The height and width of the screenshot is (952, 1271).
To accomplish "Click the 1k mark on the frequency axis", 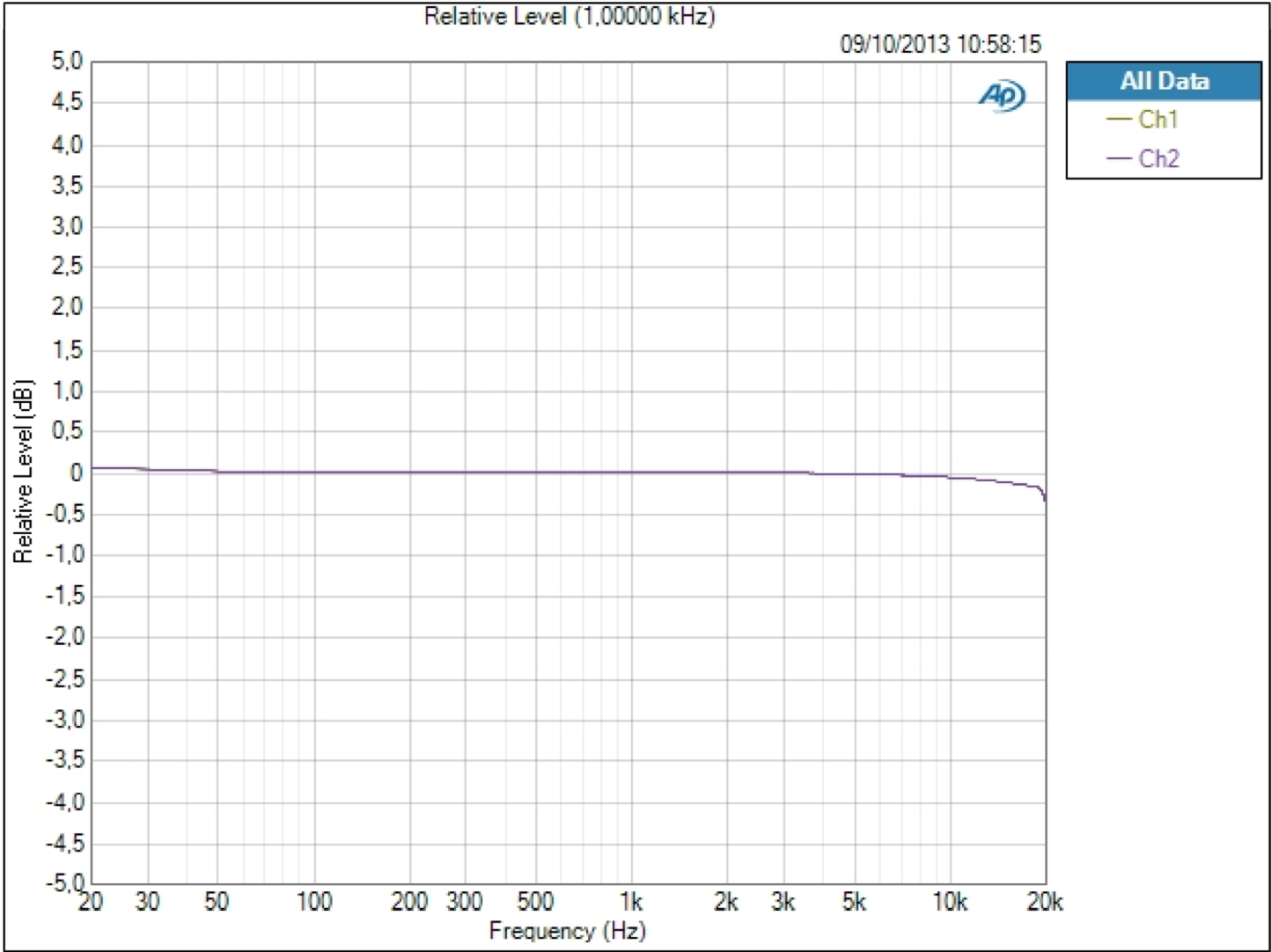I will pyautogui.click(x=631, y=902).
